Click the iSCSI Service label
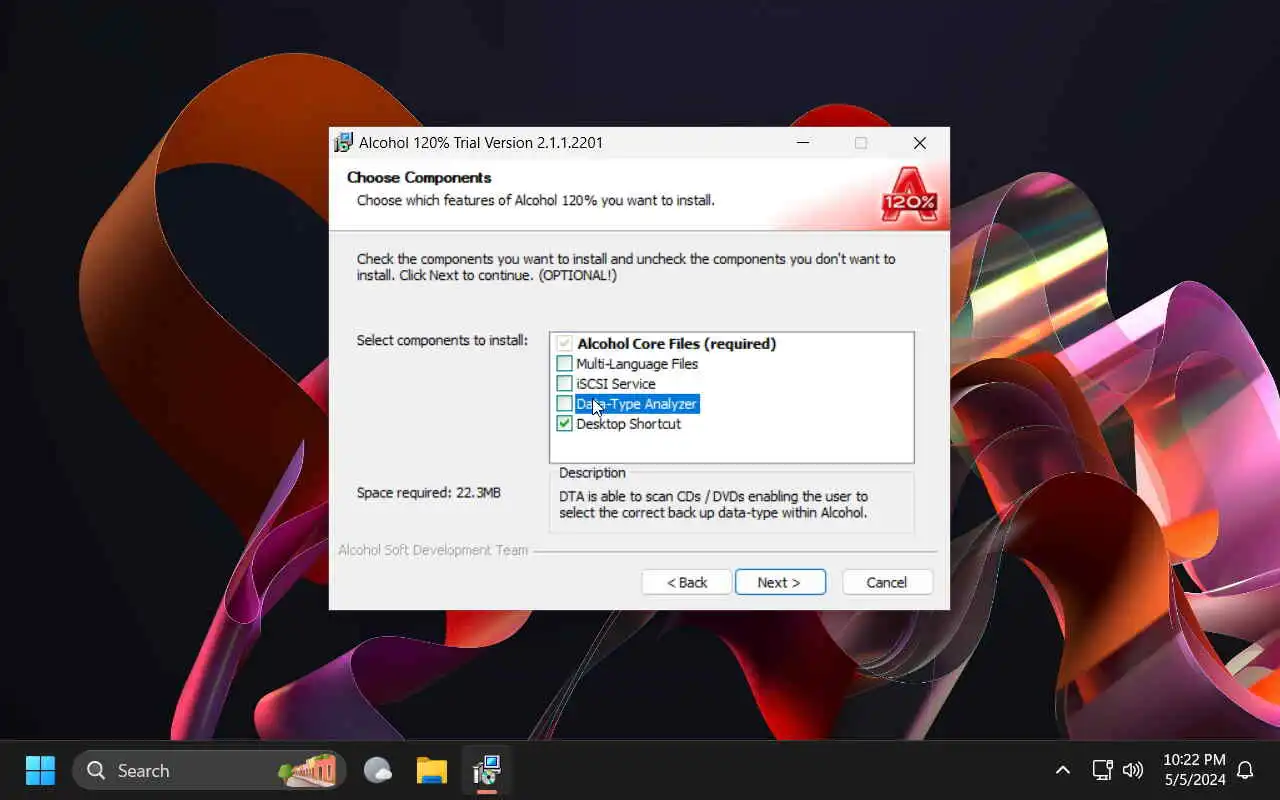1280x800 pixels. (x=616, y=384)
